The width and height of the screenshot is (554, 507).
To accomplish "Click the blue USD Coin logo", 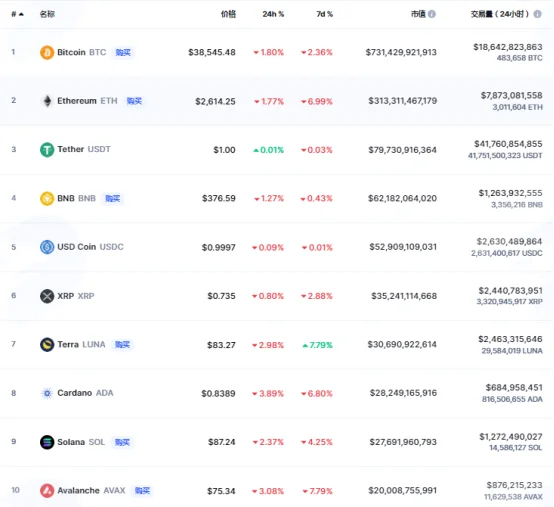I will (47, 247).
